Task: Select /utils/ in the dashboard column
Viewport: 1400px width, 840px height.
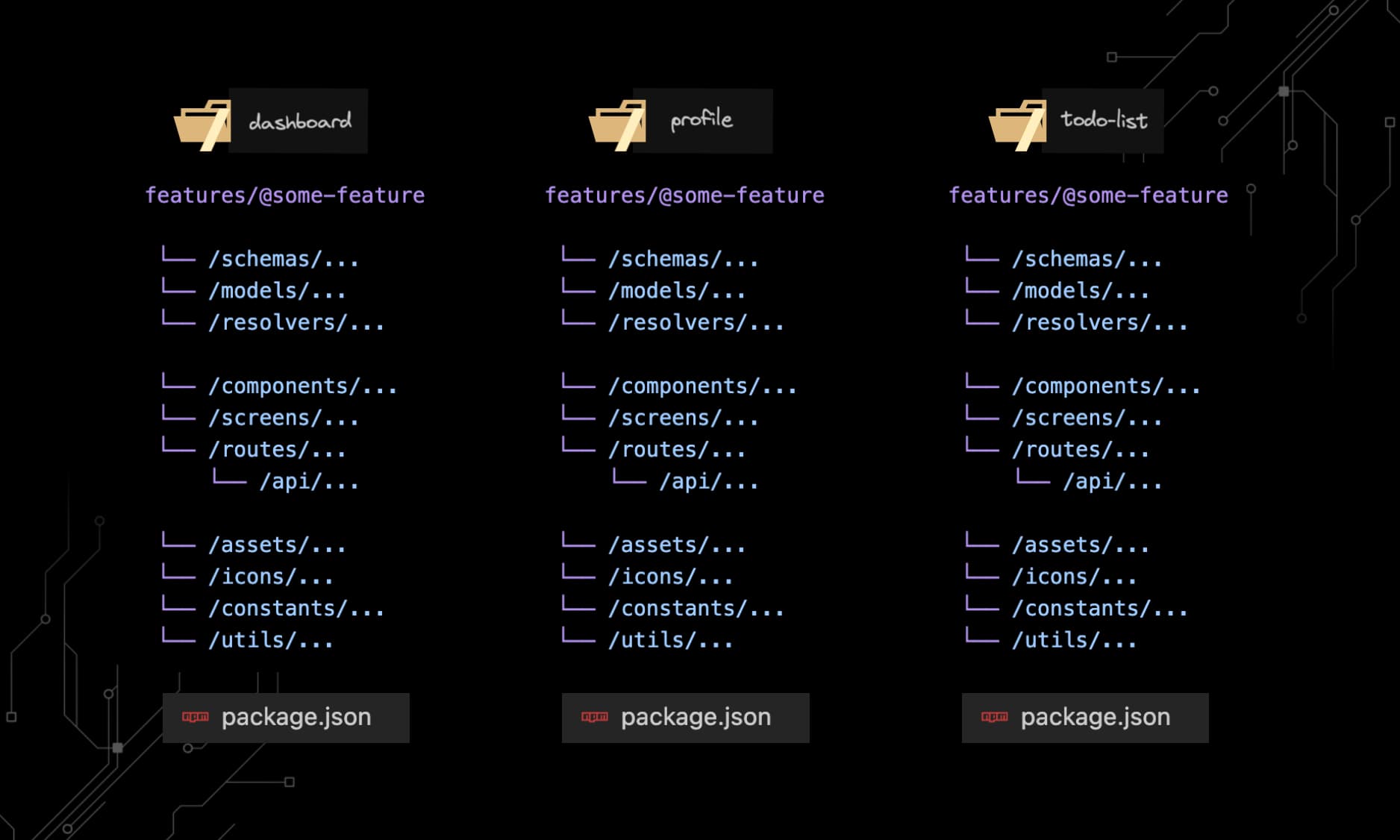Action: [x=270, y=640]
